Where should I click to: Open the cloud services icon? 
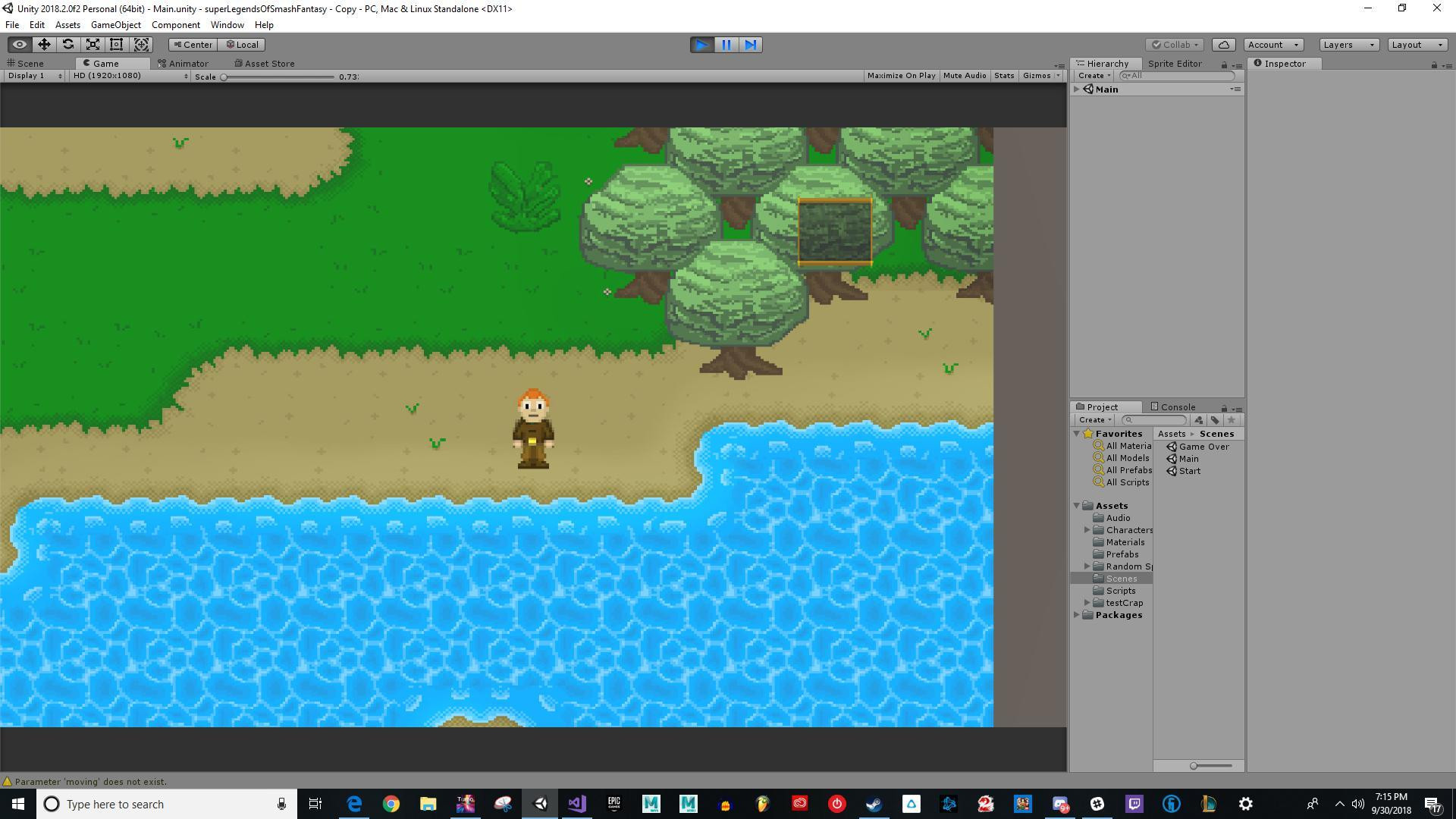[x=1224, y=45]
